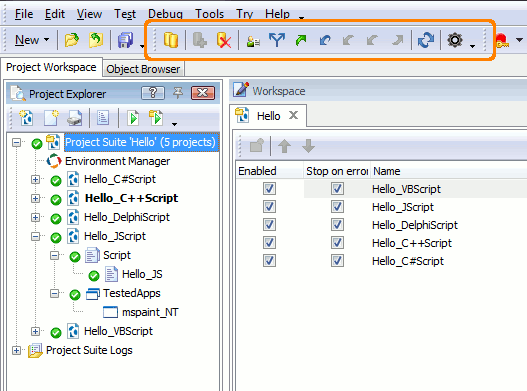Uncheck Enabled checkbox for Hello_VBScript
The image size is (527, 391).
pos(269,189)
